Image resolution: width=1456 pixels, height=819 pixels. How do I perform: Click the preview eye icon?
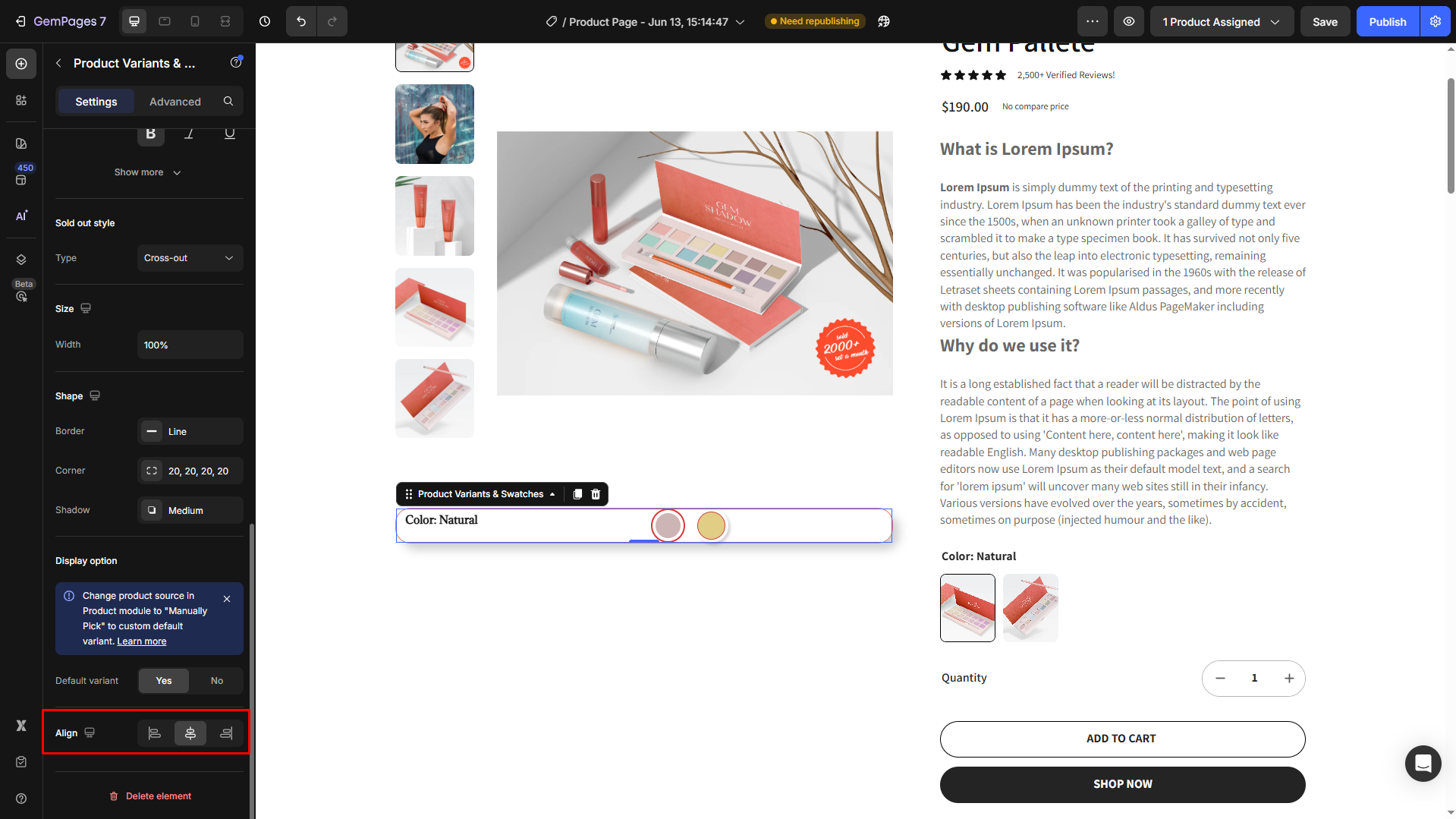(x=1129, y=21)
